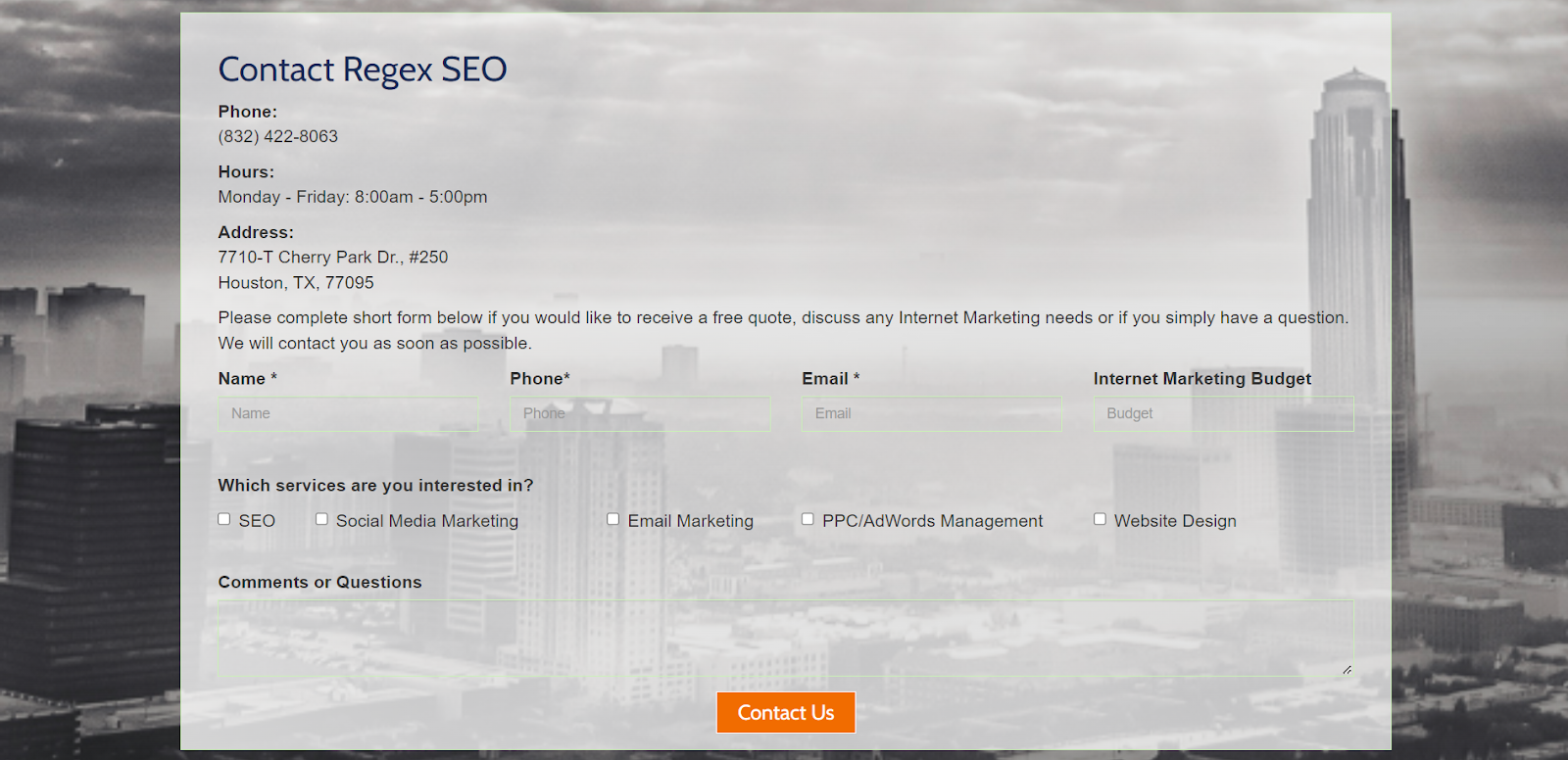This screenshot has height=760, width=1568.
Task: Click into the Name input field
Action: tap(348, 414)
